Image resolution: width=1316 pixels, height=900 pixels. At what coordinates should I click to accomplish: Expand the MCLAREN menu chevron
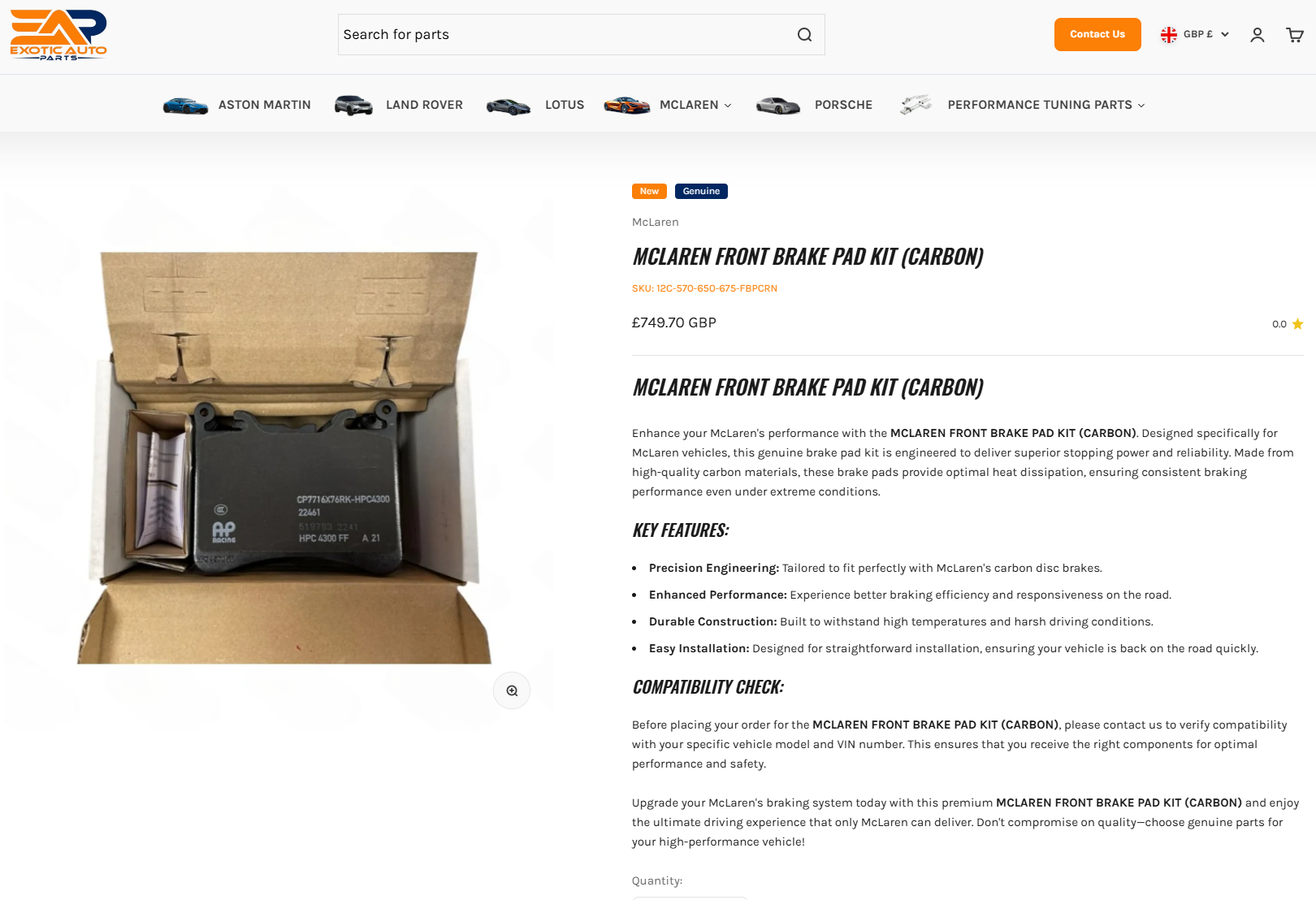(x=728, y=106)
